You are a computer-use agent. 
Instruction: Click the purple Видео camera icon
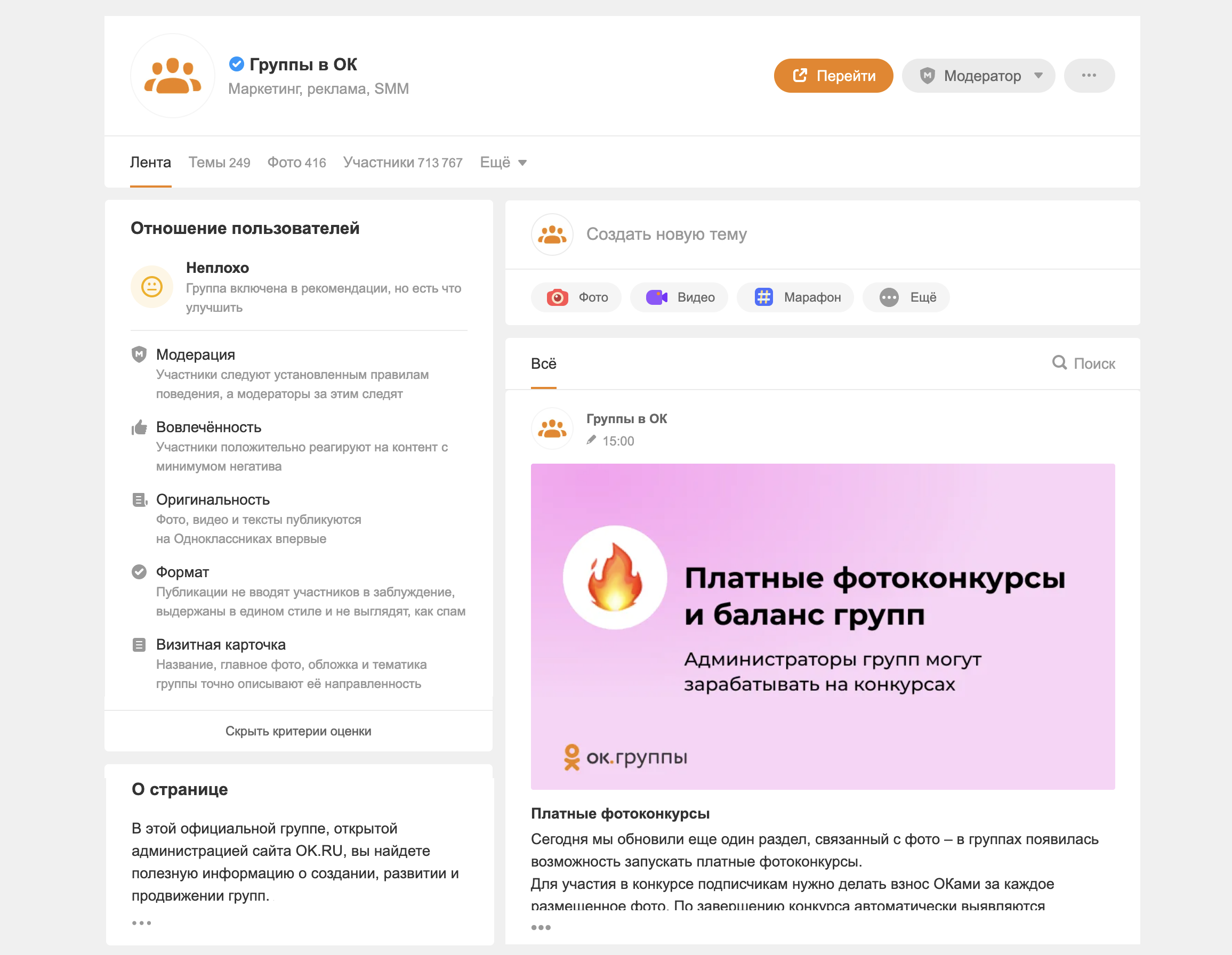click(x=656, y=297)
